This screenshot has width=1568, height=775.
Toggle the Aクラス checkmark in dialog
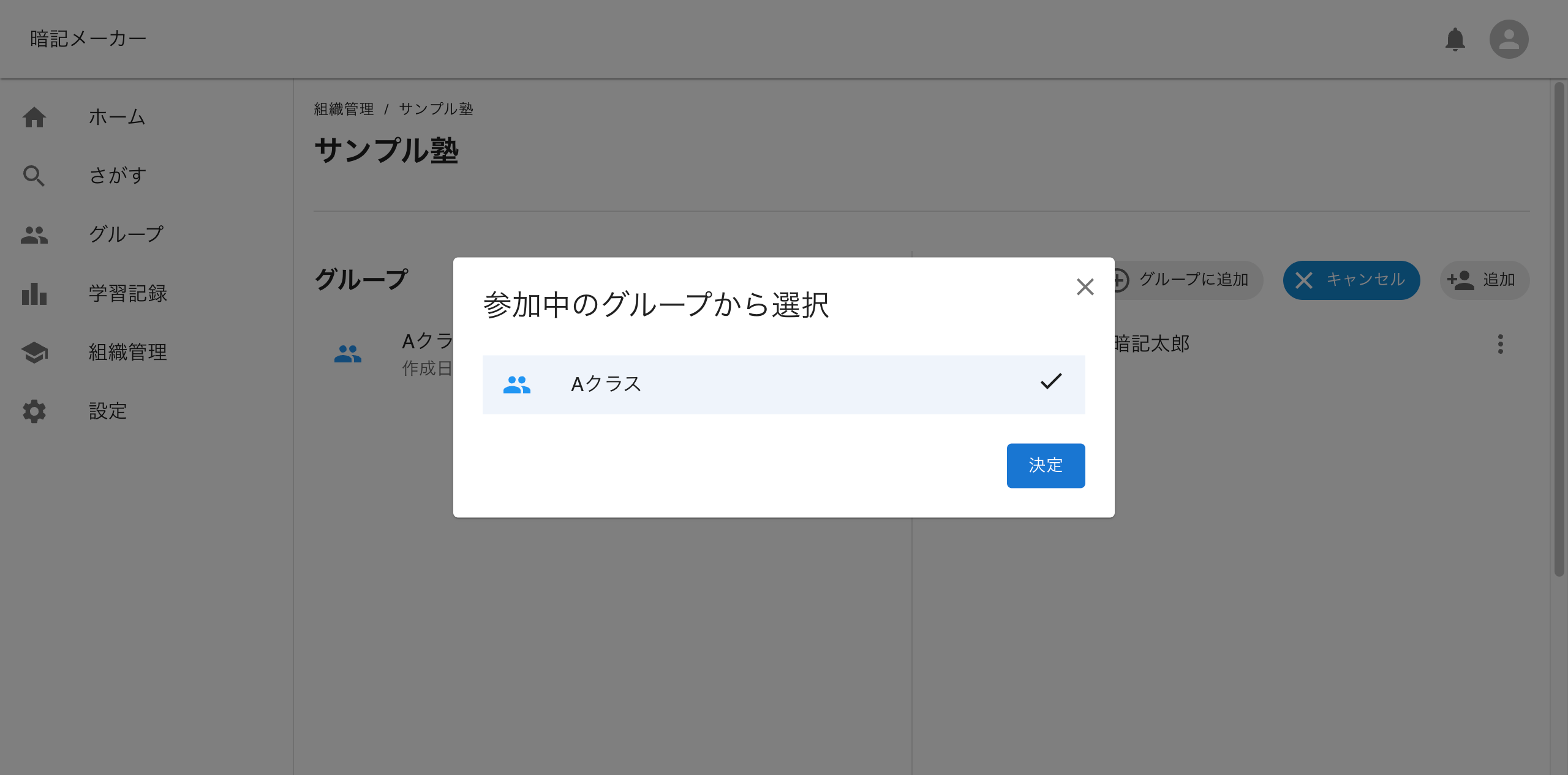(1051, 381)
